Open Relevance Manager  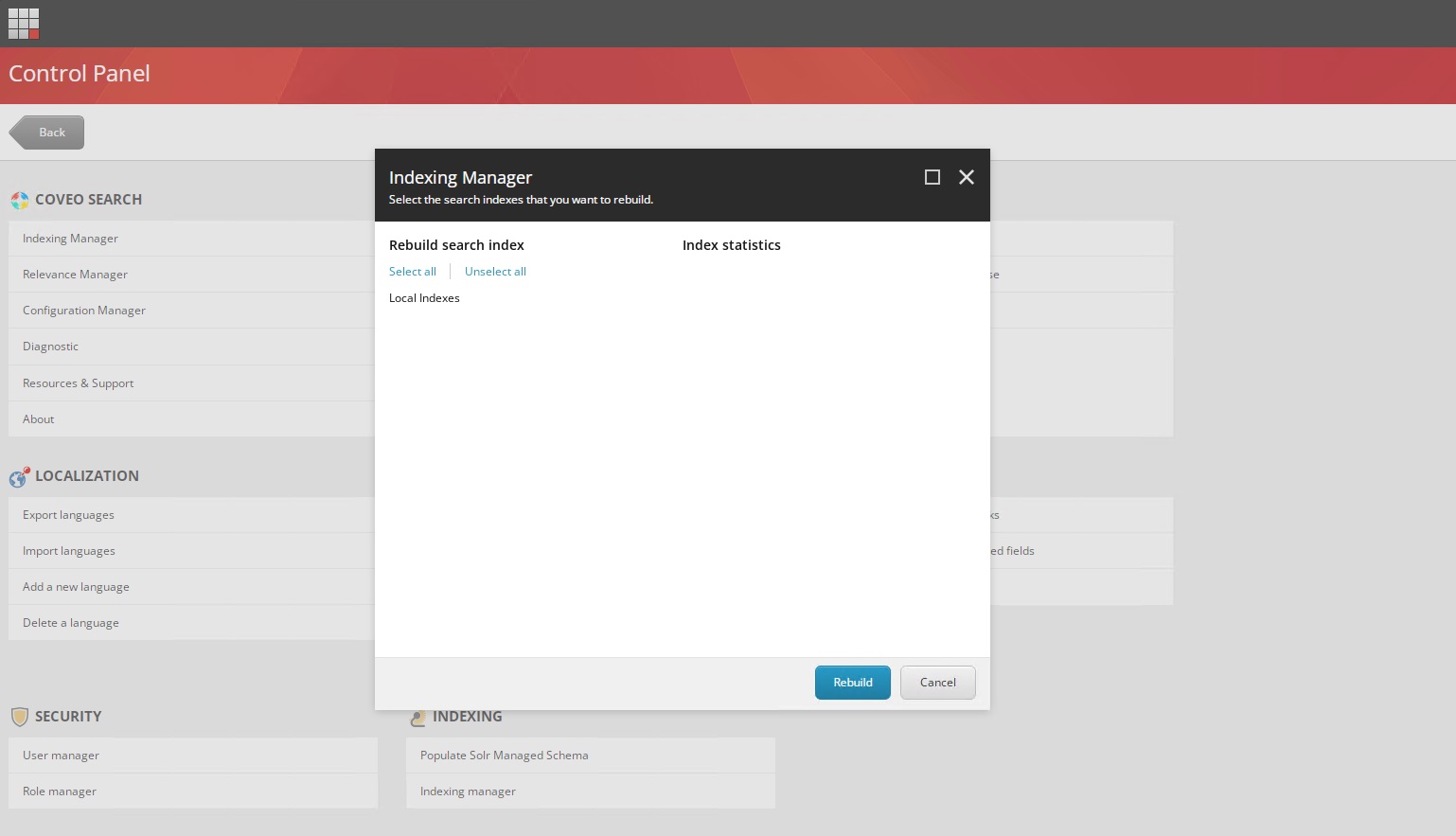pos(192,275)
